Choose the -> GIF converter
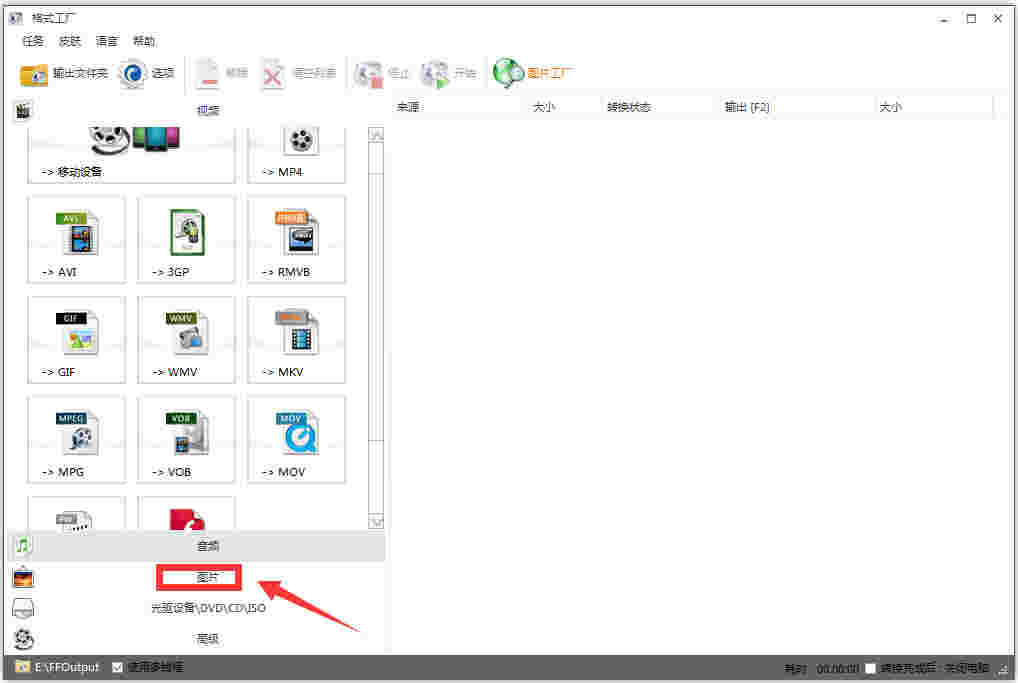1018x683 pixels. point(77,340)
